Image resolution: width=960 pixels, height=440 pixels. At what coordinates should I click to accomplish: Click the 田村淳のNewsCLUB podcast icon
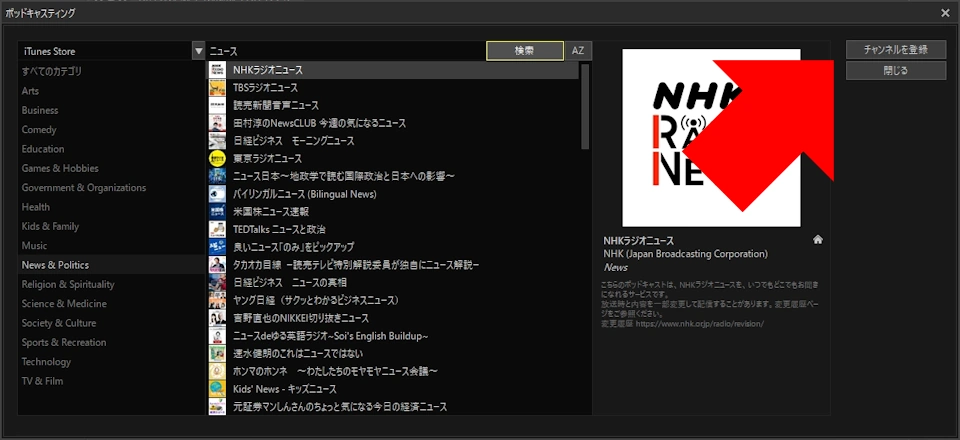[x=217, y=123]
